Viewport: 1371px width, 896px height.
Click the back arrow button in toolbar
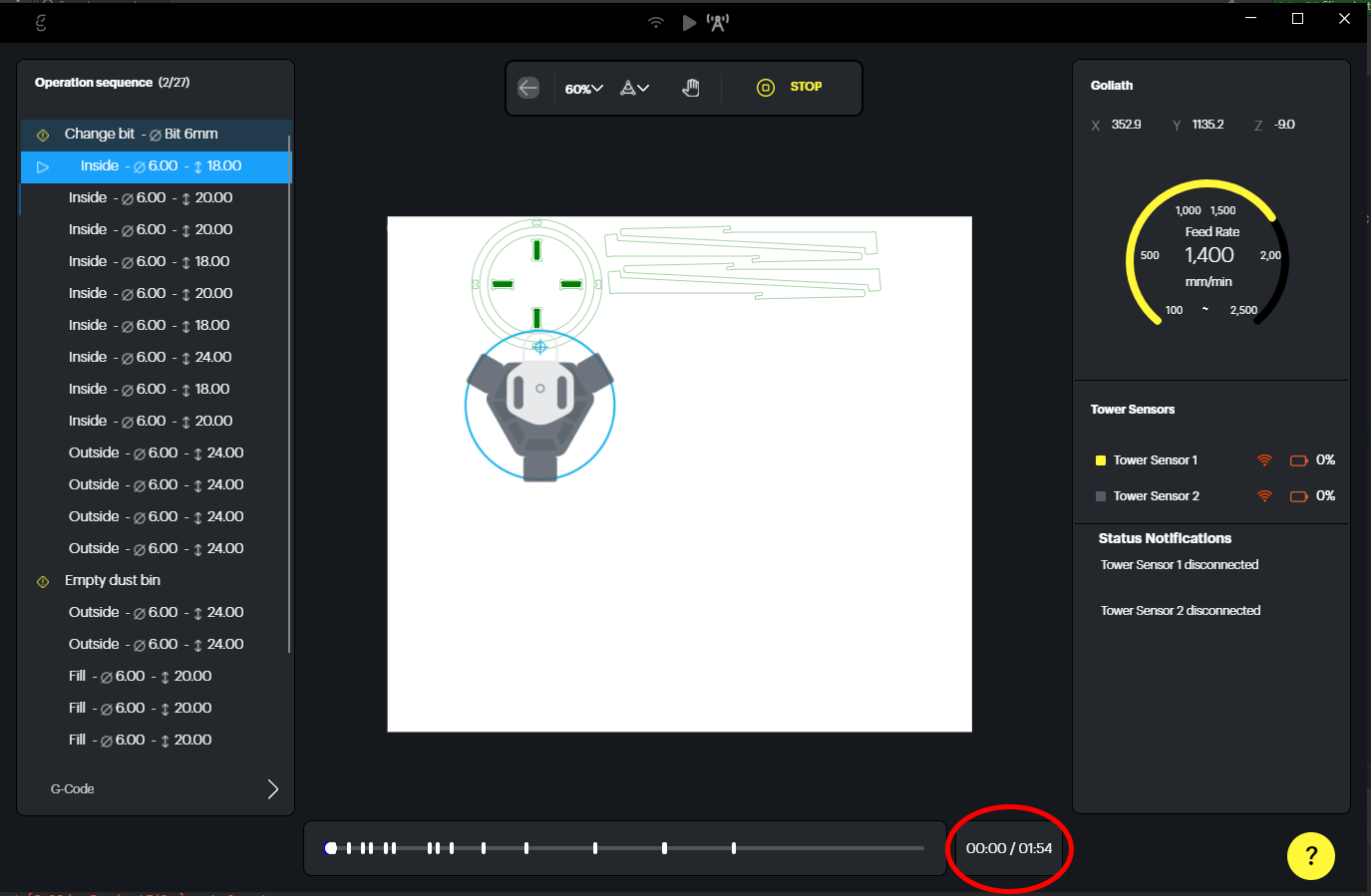[528, 88]
